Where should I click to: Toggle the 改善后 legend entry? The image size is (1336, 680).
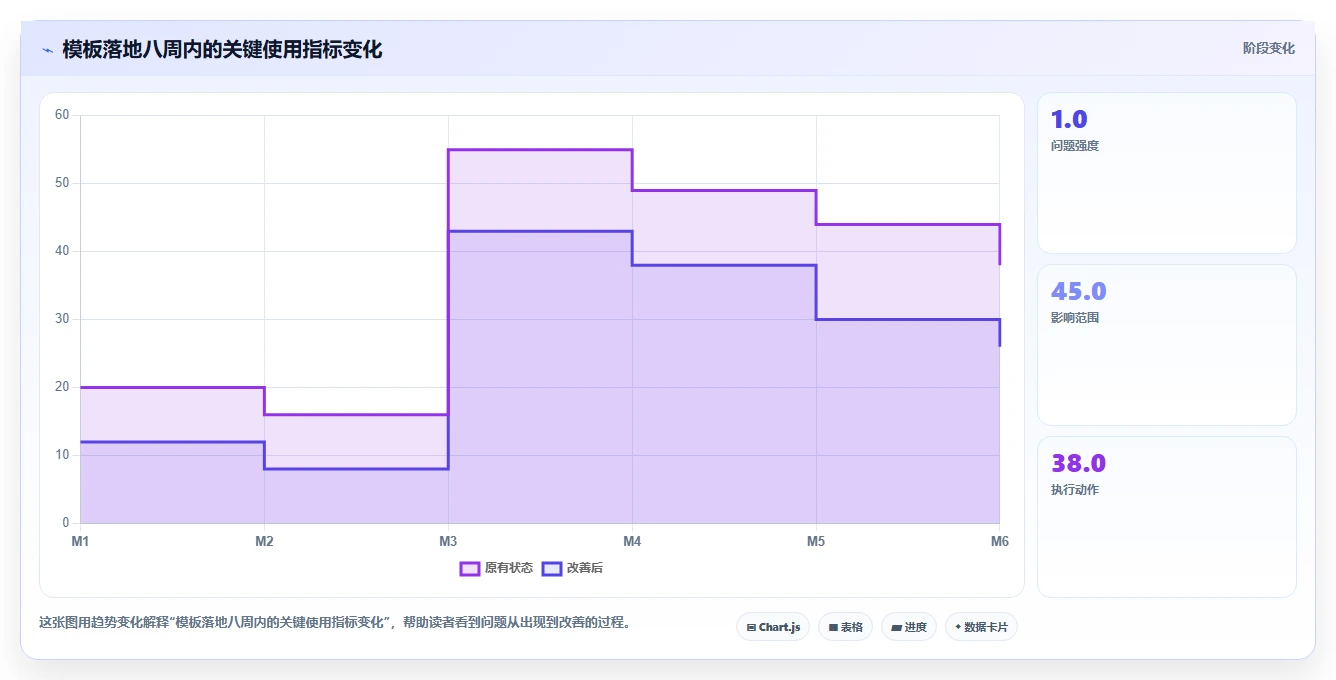click(572, 568)
